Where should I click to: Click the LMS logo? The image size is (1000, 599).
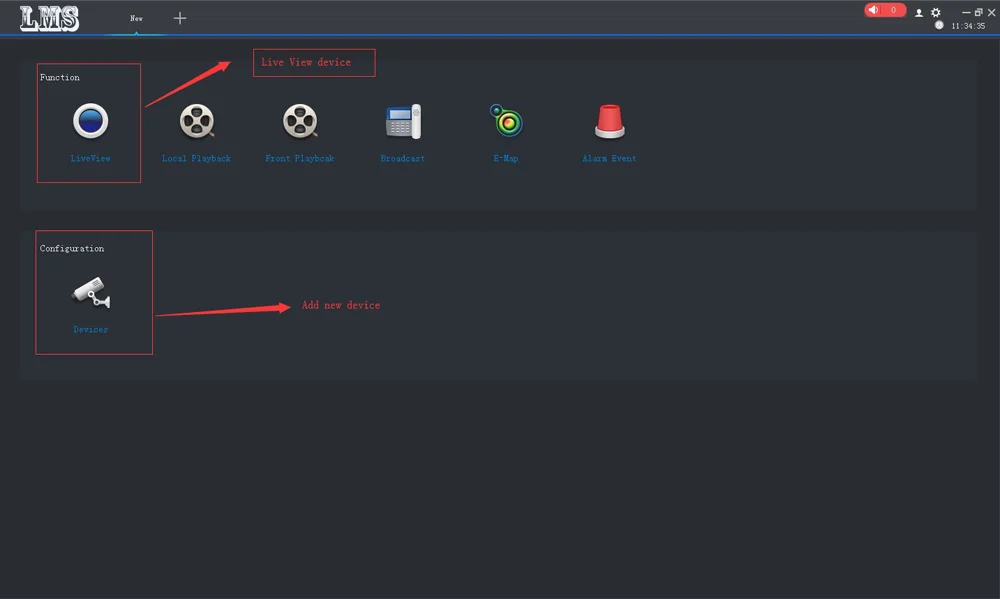tap(49, 18)
